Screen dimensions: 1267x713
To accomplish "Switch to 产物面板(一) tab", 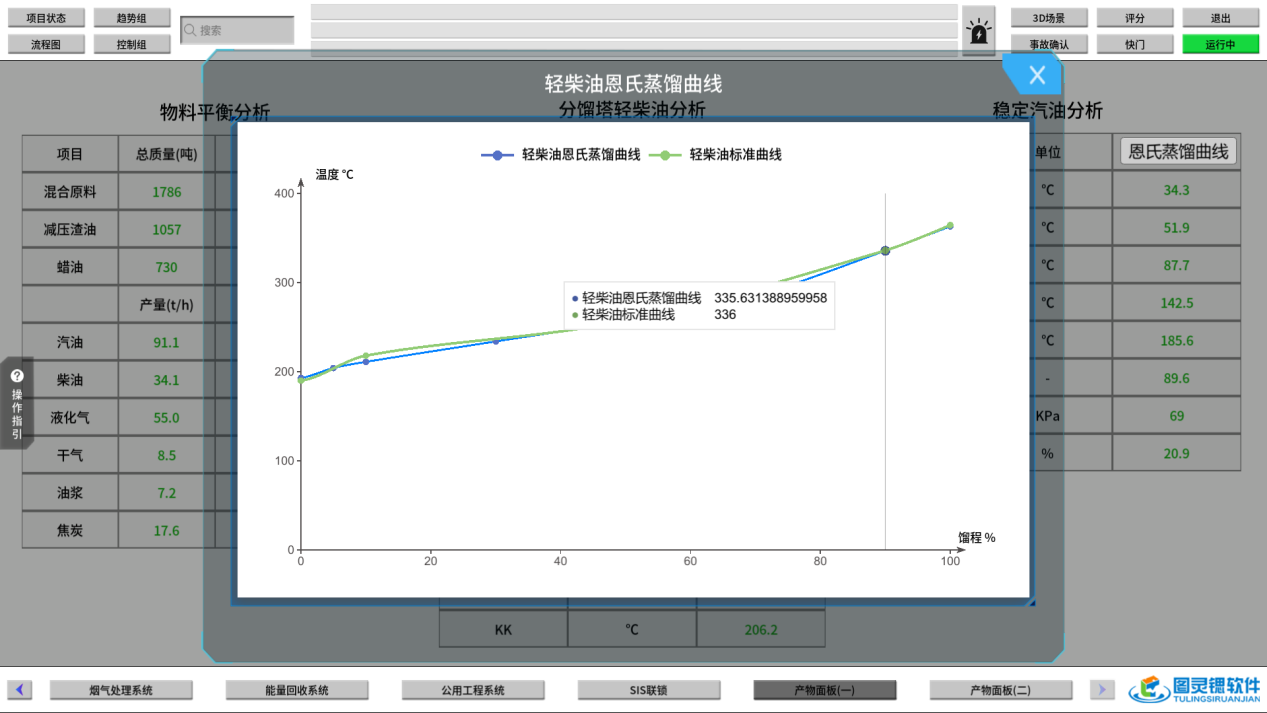I will click(824, 690).
